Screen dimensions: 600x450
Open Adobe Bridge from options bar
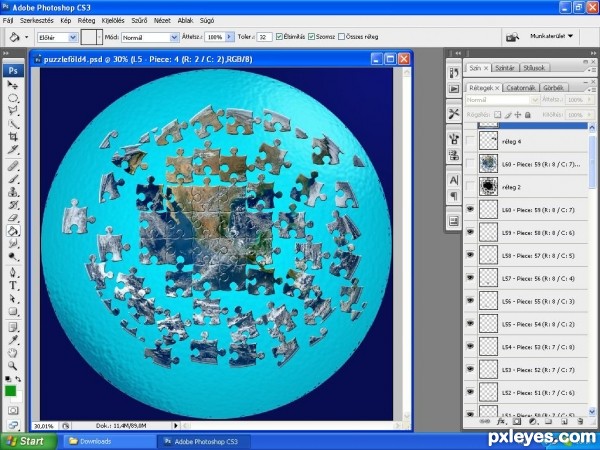click(512, 37)
